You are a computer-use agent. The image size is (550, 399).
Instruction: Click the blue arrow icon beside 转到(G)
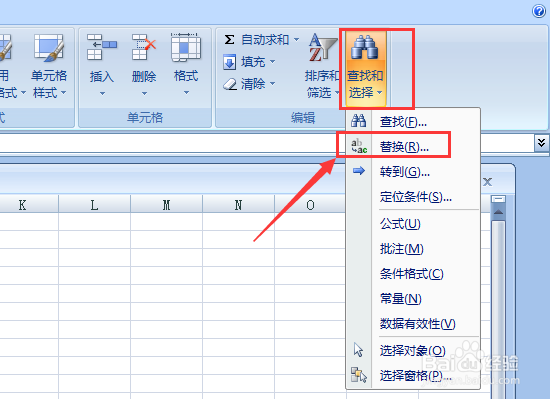pos(358,171)
